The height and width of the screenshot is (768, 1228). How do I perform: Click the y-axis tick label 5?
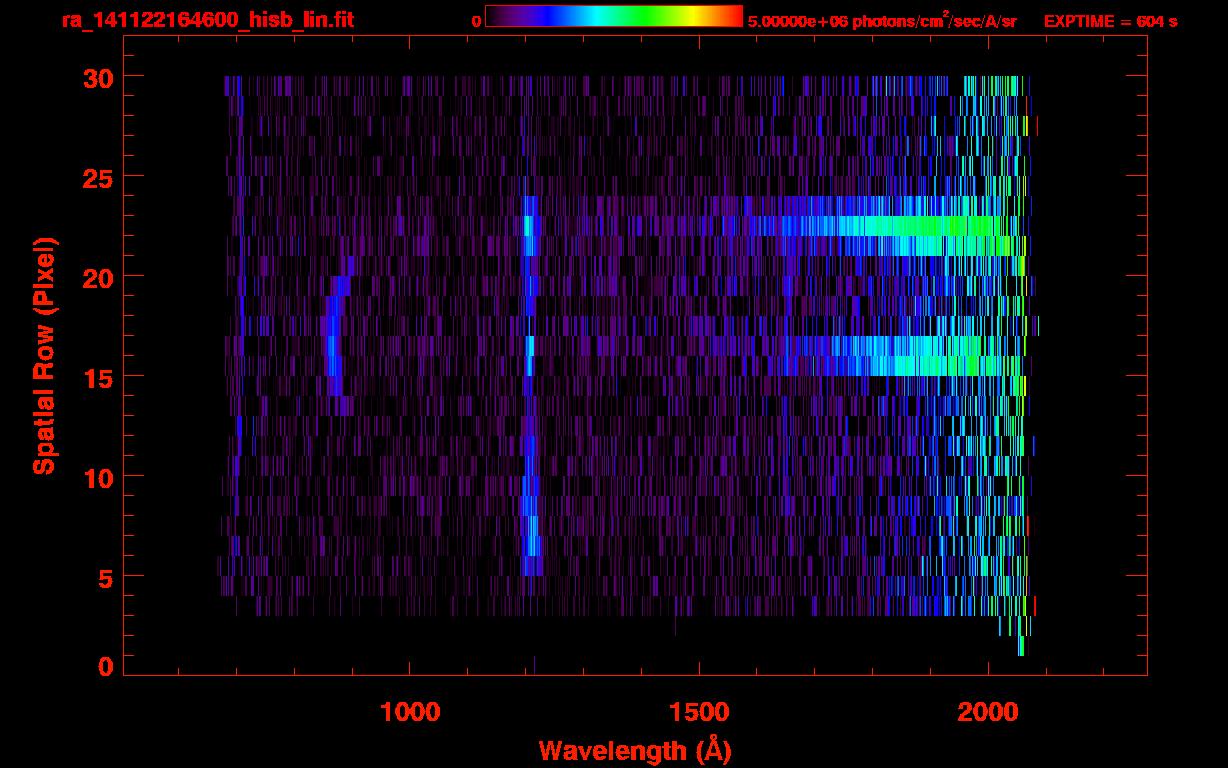(105, 577)
